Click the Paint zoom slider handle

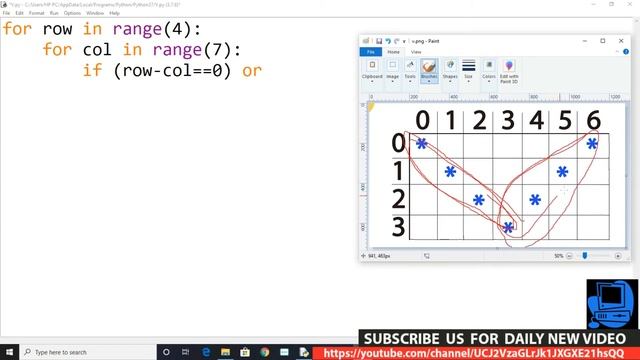[584, 256]
